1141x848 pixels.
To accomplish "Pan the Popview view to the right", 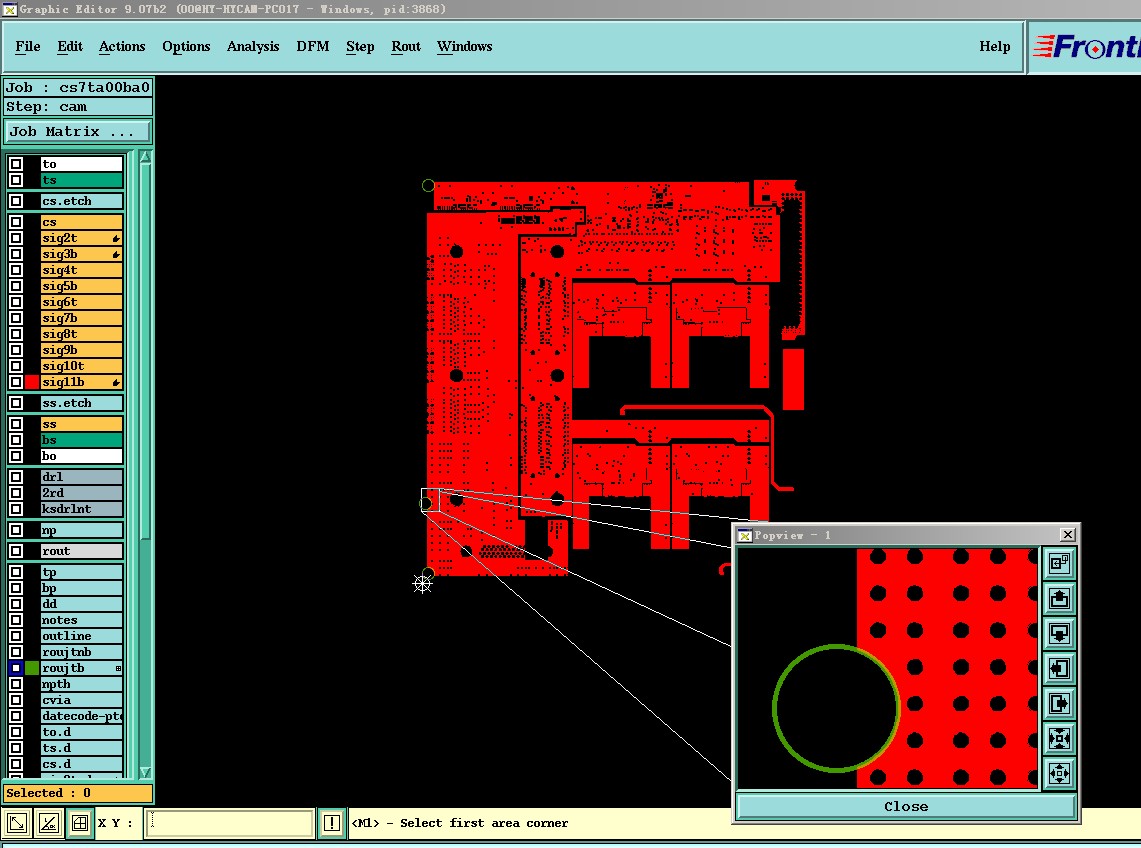I will tap(1060, 703).
